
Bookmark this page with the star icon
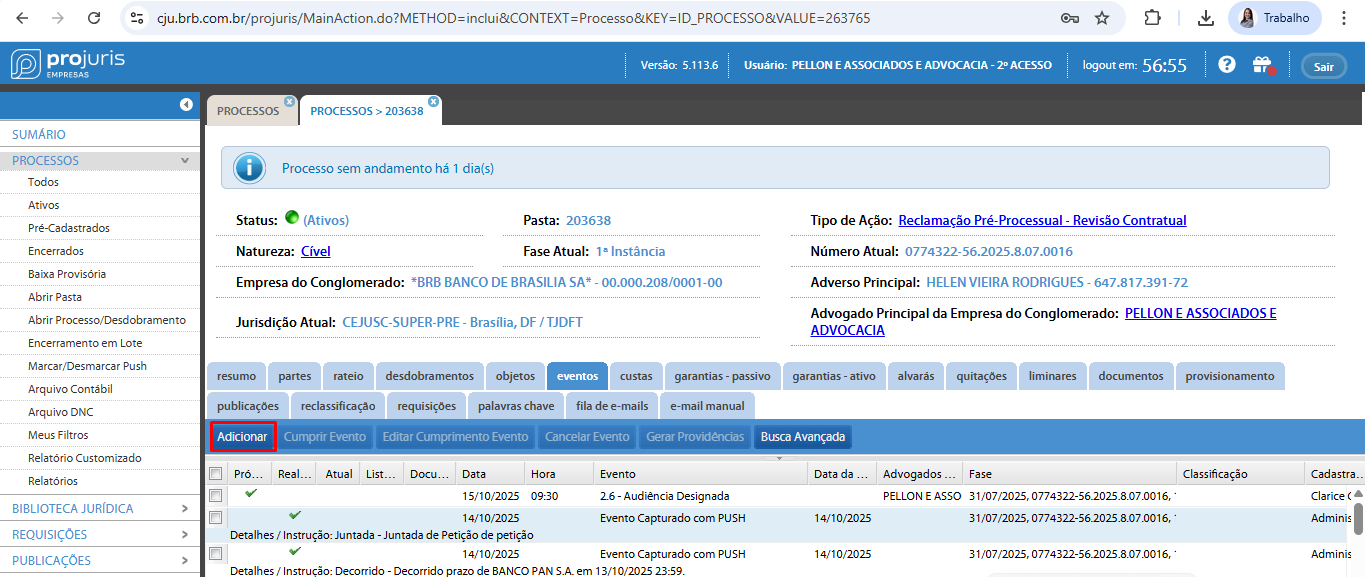pyautogui.click(x=1102, y=18)
